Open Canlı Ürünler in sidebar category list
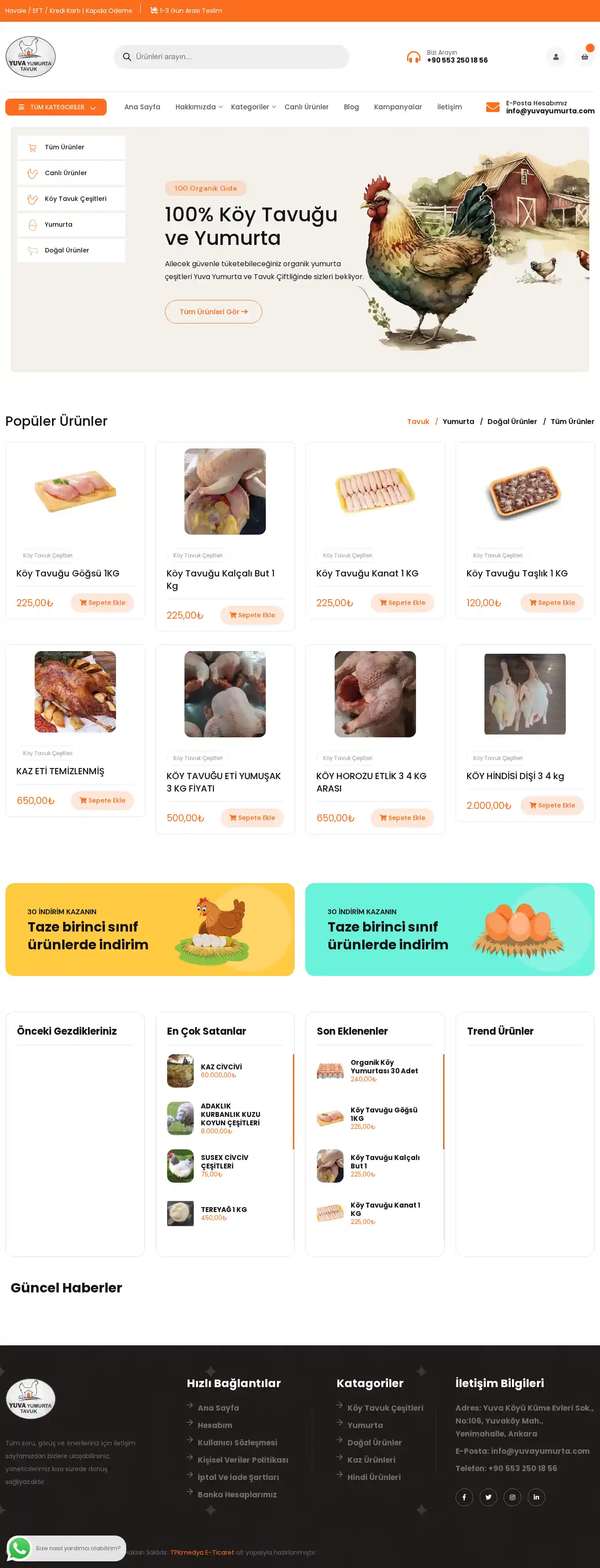Screen dimensions: 600x1568 pos(71,173)
